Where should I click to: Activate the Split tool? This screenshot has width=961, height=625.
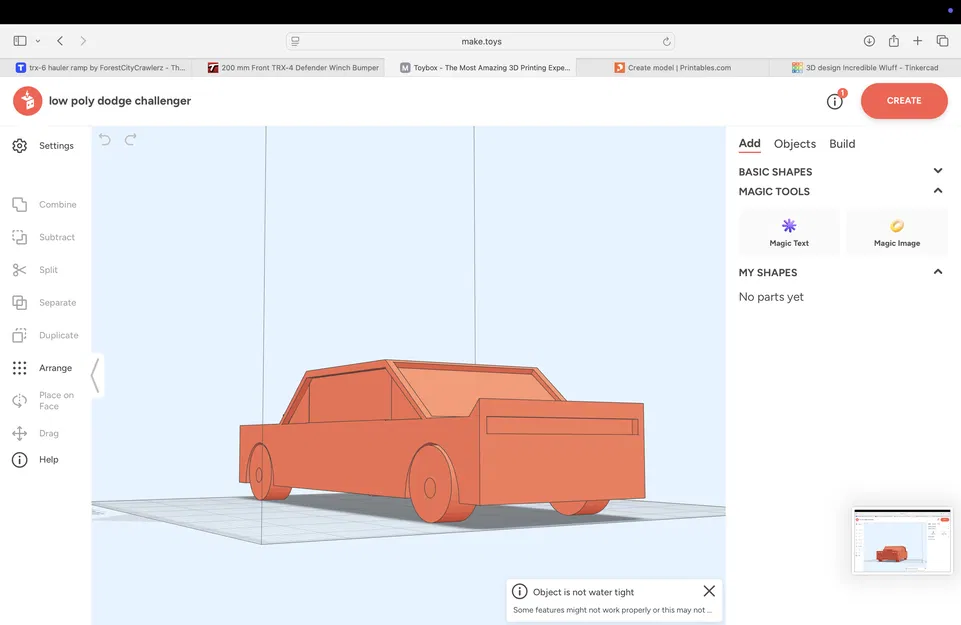[40, 269]
